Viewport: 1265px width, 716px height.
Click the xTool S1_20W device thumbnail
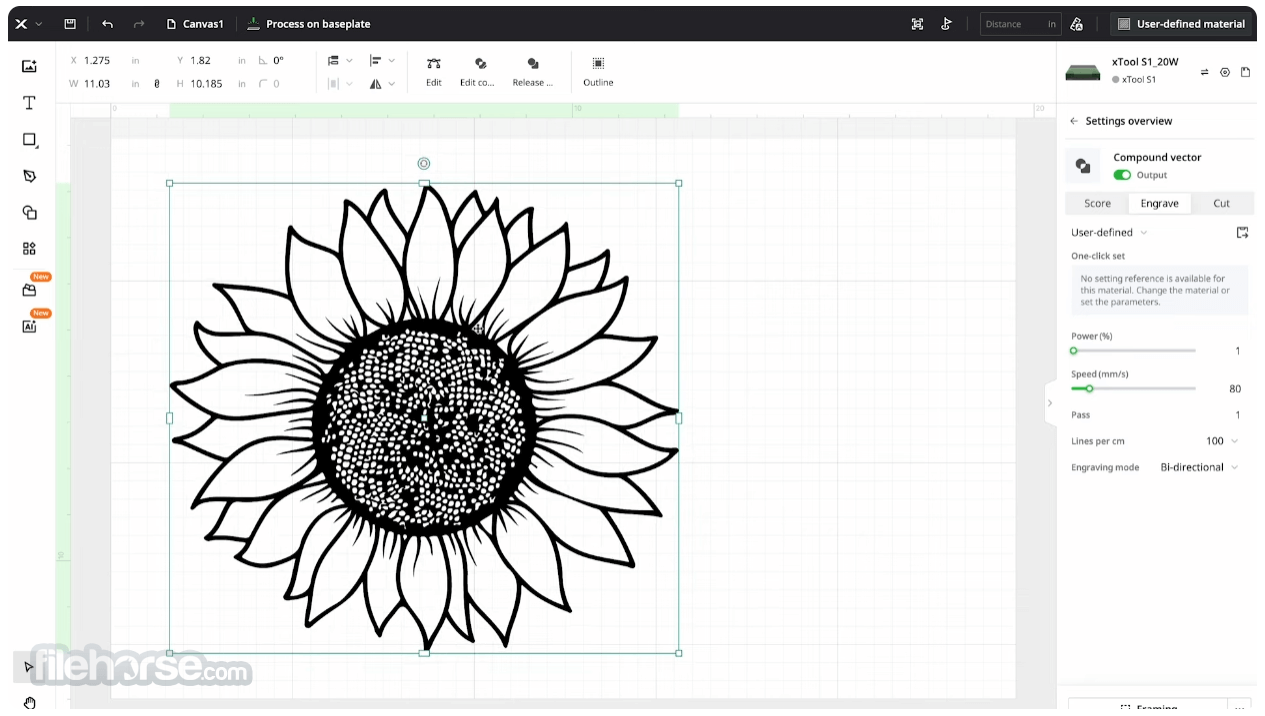coord(1082,71)
